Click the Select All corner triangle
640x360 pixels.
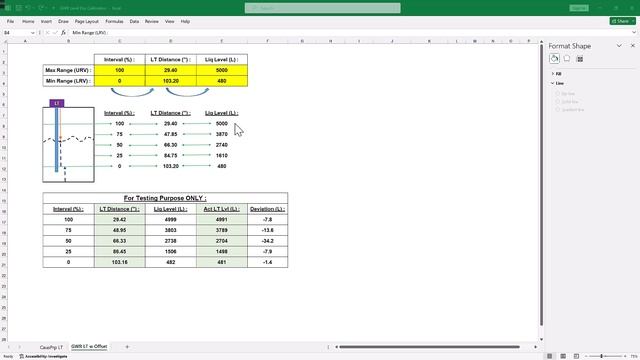(4, 41)
